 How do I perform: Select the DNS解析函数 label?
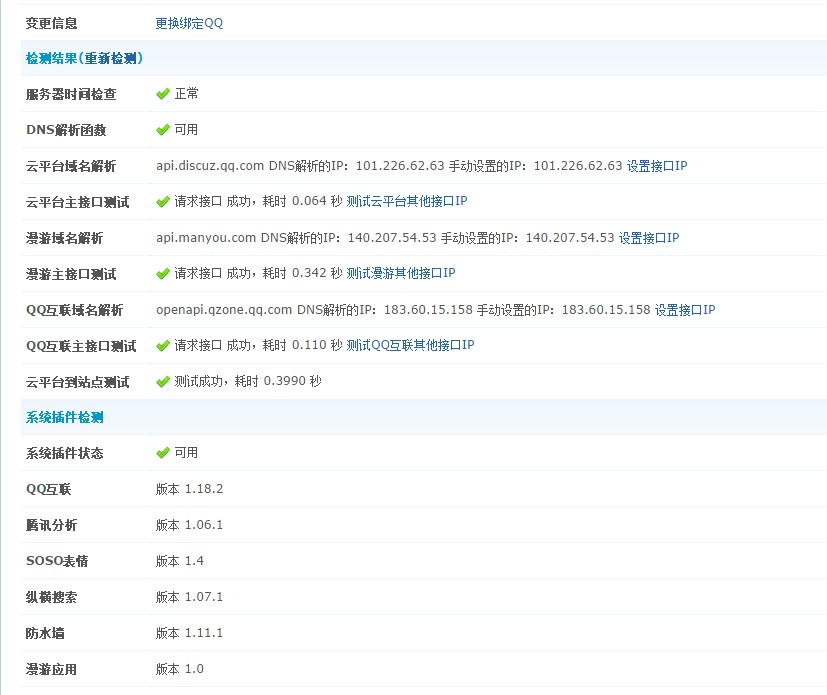(x=66, y=130)
